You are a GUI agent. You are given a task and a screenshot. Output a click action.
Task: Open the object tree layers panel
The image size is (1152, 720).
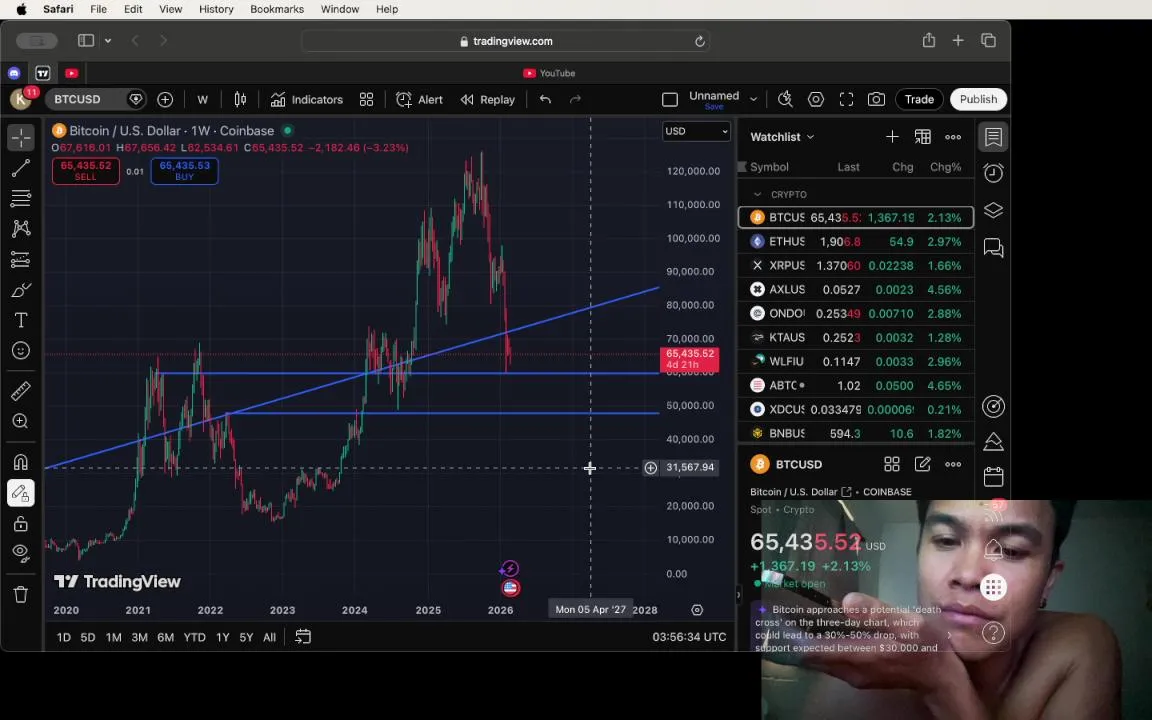[993, 210]
